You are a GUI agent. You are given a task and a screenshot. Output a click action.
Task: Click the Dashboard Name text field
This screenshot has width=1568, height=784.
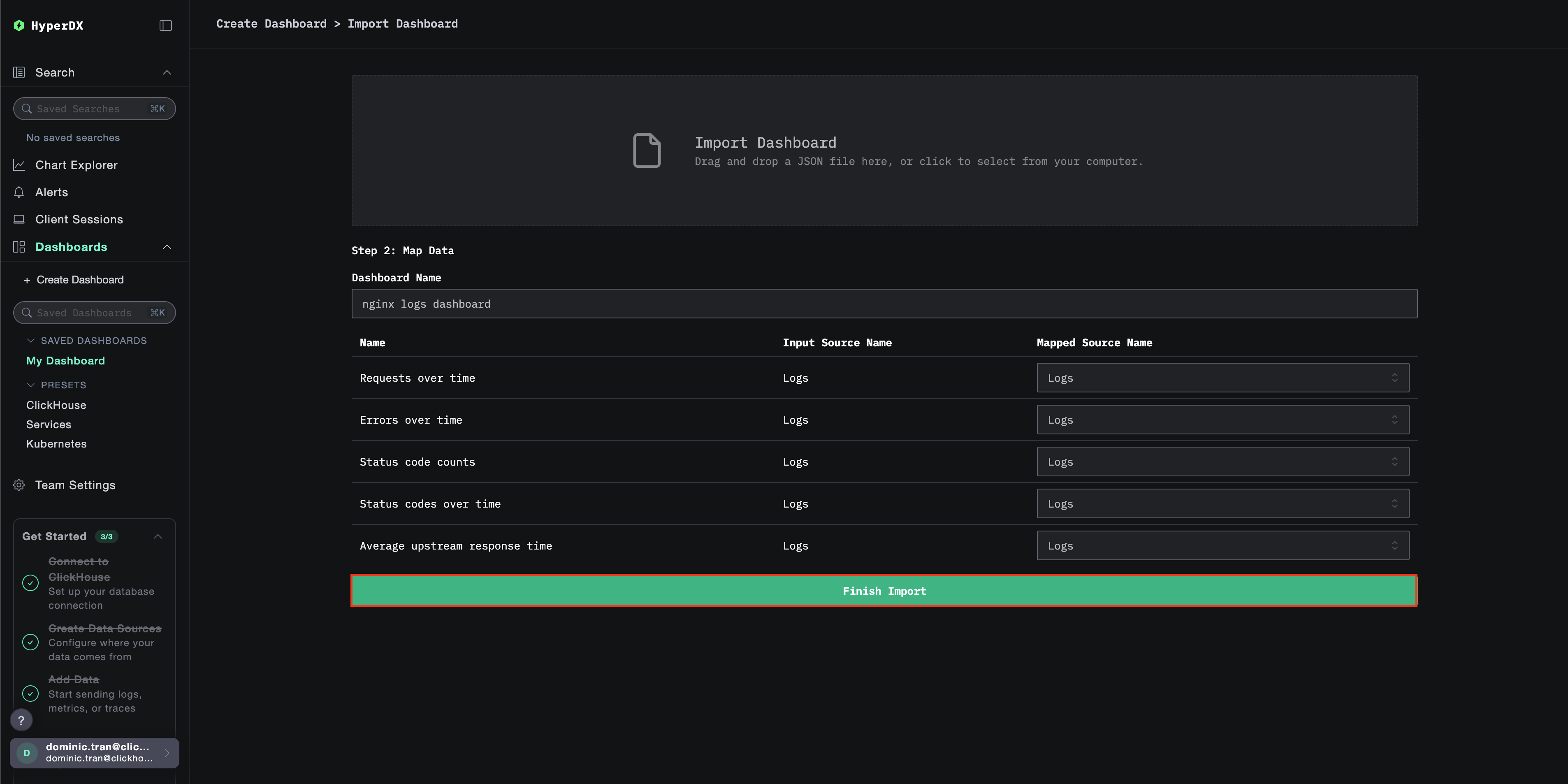click(x=884, y=304)
